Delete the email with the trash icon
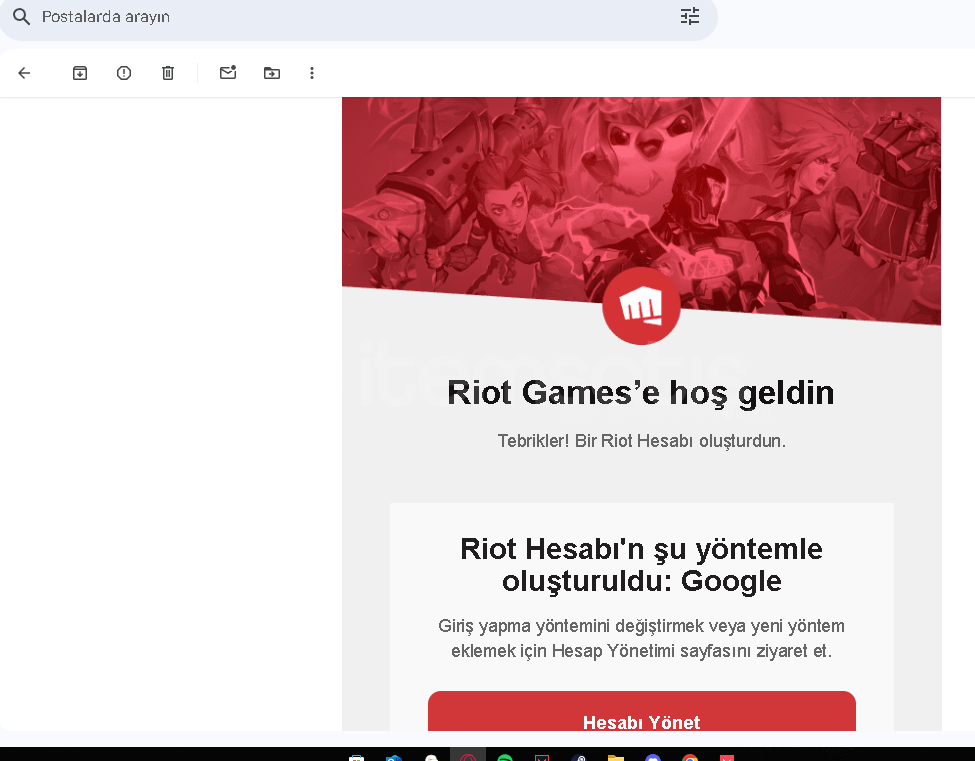Viewport: 975px width, 761px height. (168, 73)
